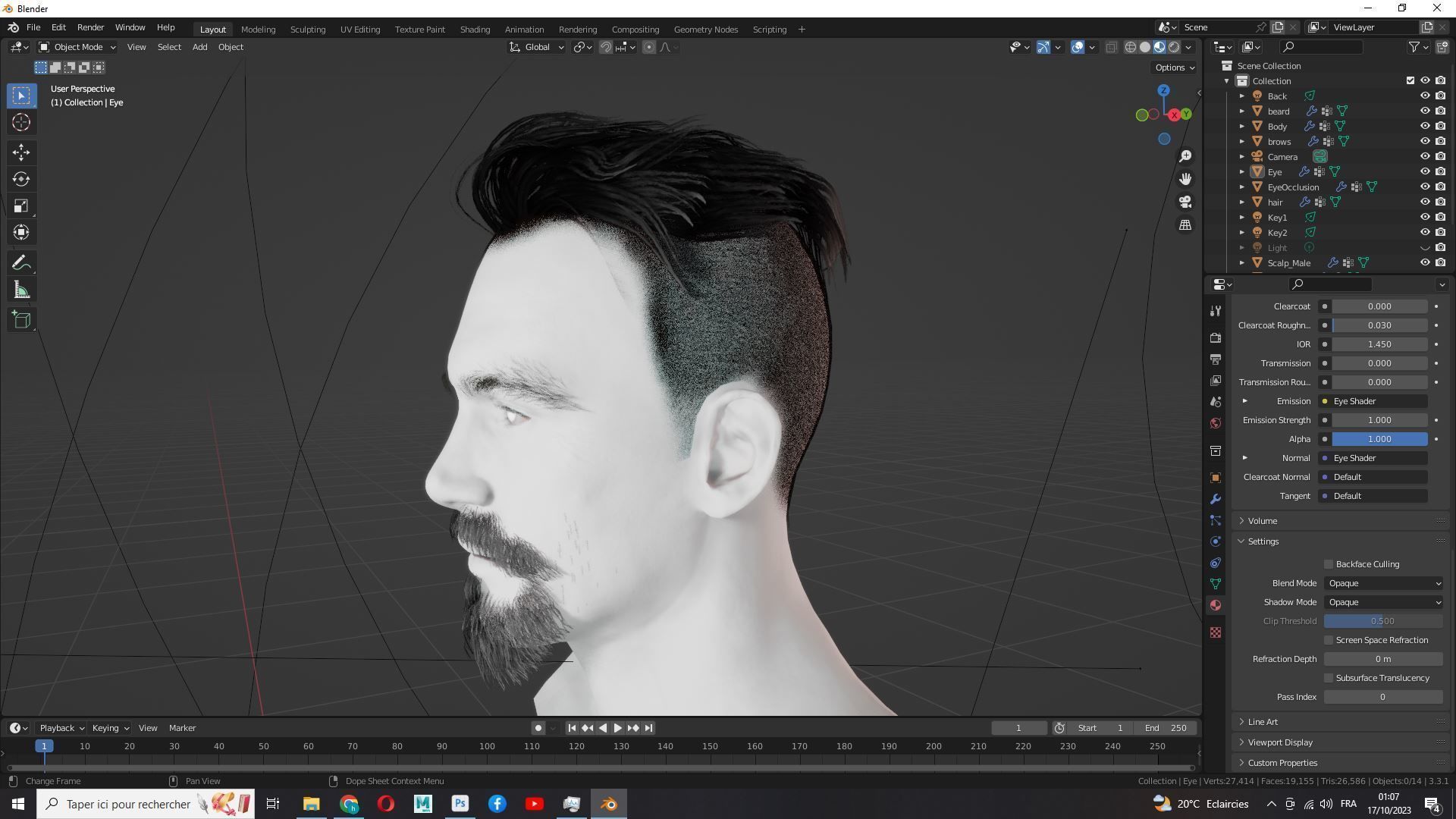
Task: Enable Screen Space Refraction checkbox
Action: (x=1329, y=640)
